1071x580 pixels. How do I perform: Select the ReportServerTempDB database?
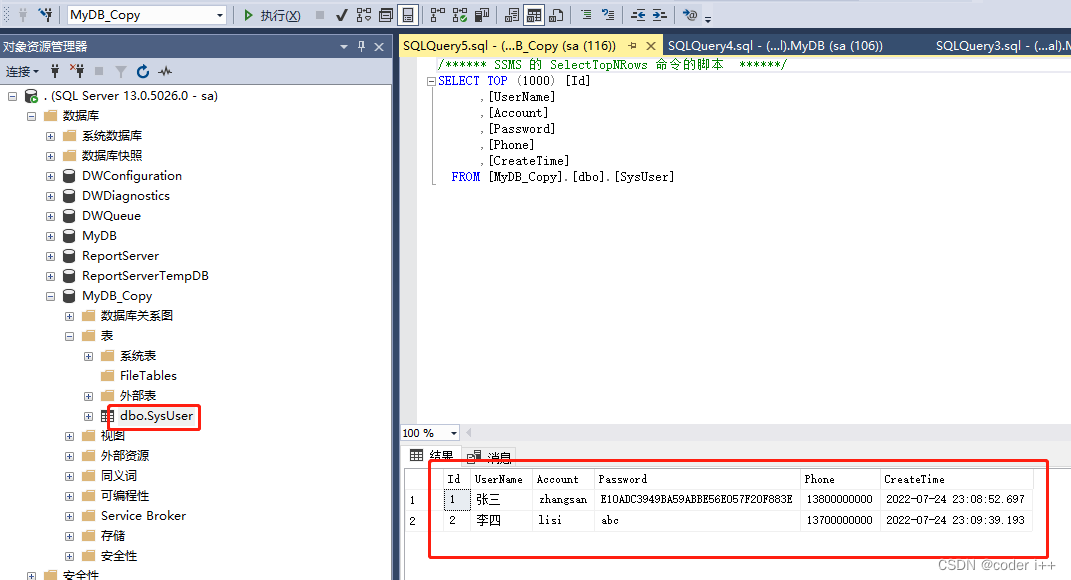click(x=145, y=276)
